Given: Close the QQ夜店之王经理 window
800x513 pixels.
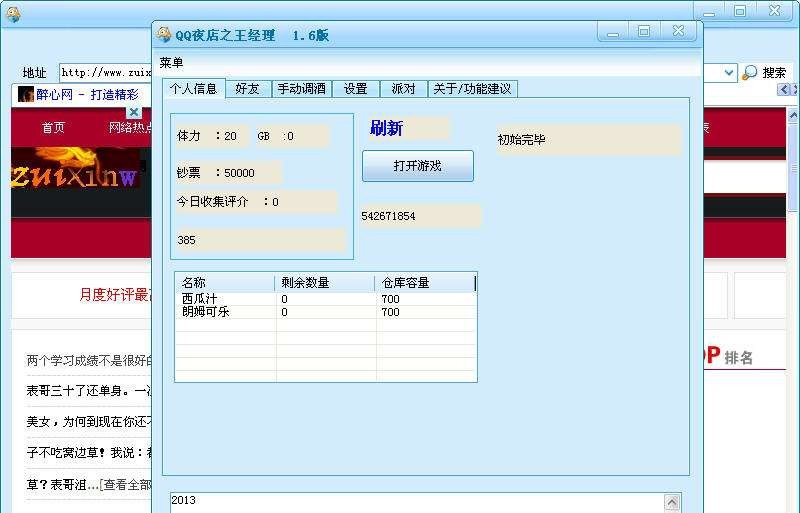Looking at the screenshot, I should [678, 32].
